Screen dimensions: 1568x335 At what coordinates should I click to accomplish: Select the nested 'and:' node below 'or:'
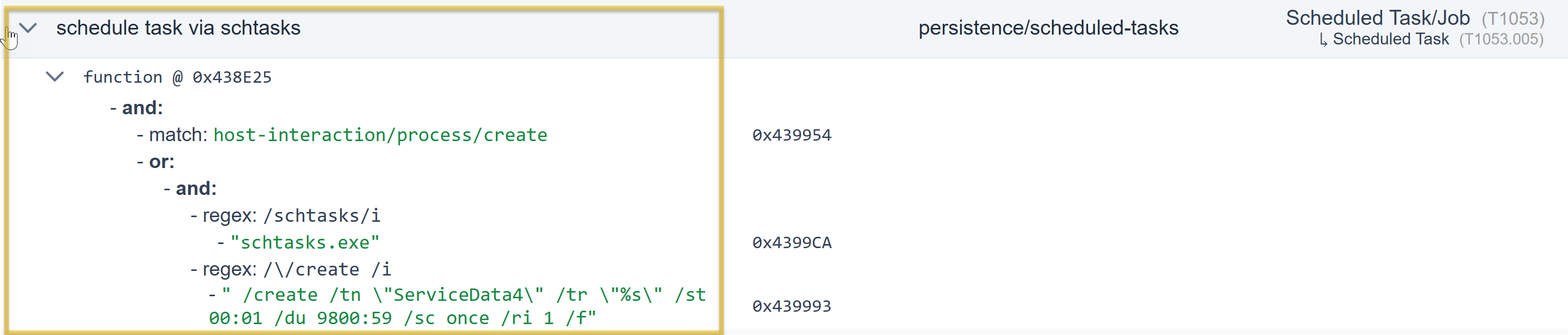pos(195,188)
